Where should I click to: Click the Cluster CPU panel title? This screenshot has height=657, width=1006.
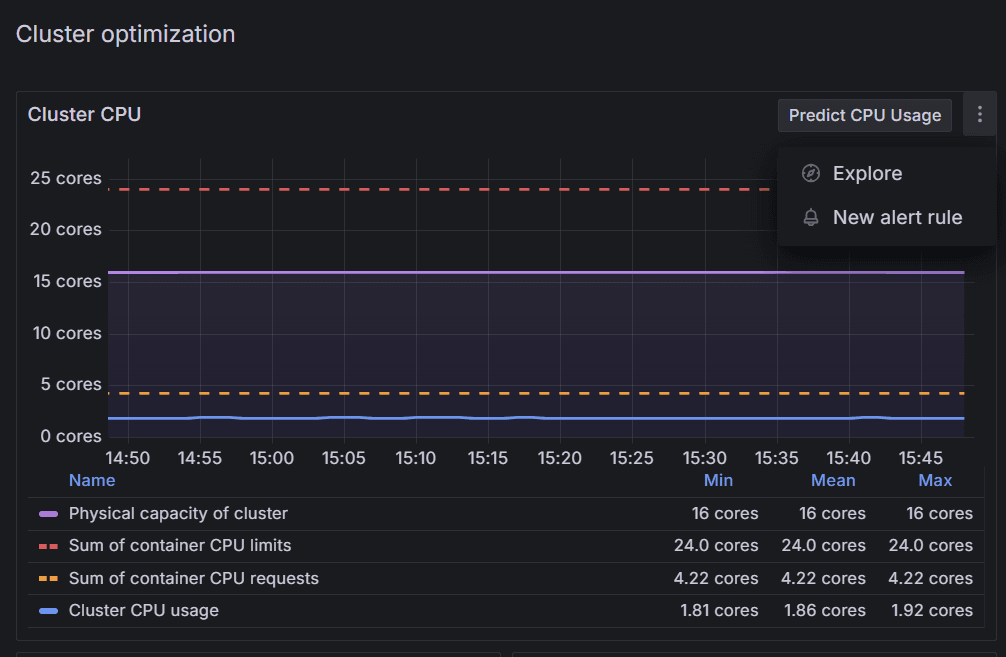point(84,114)
